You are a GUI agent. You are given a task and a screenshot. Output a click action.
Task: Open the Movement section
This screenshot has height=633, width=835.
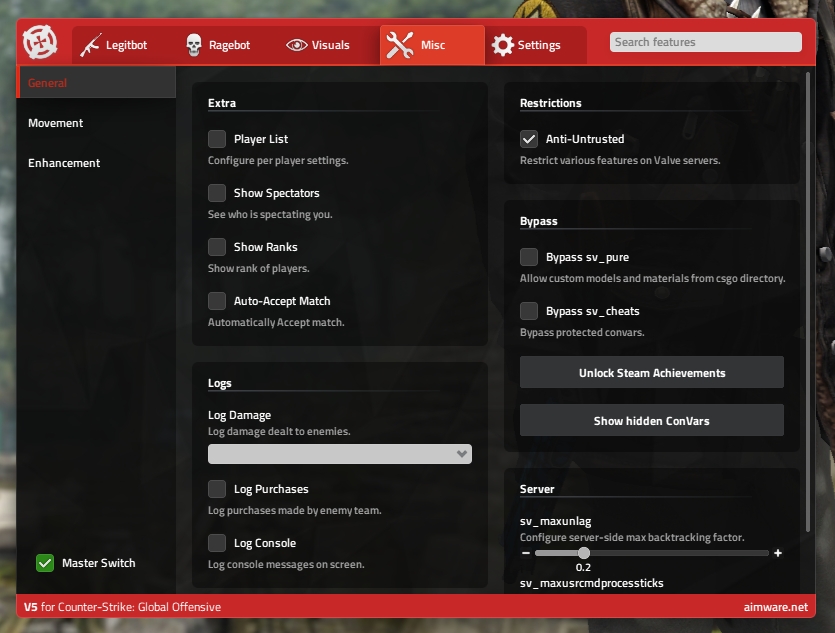pos(56,123)
